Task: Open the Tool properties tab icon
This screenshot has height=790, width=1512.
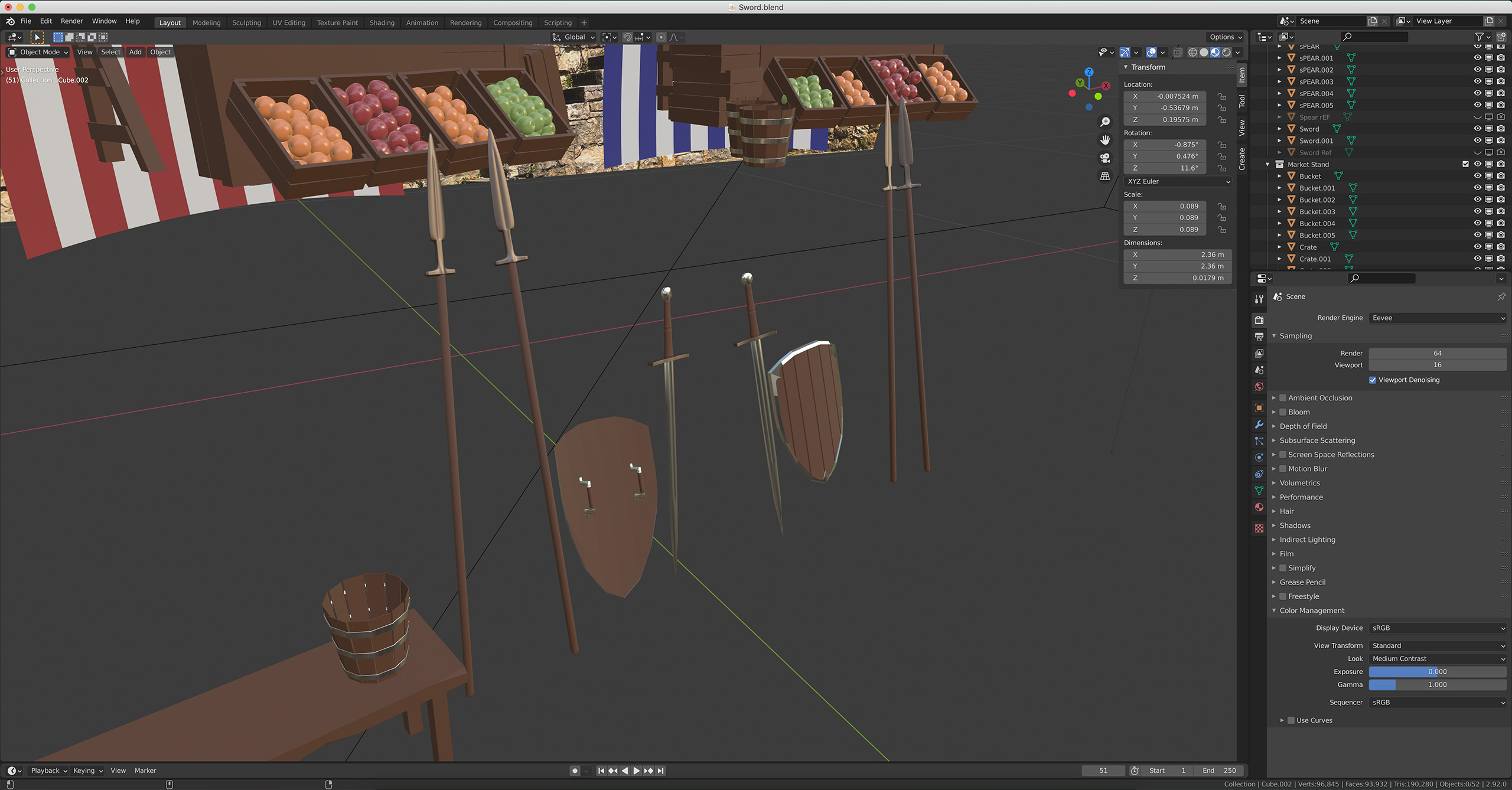Action: point(1259,299)
